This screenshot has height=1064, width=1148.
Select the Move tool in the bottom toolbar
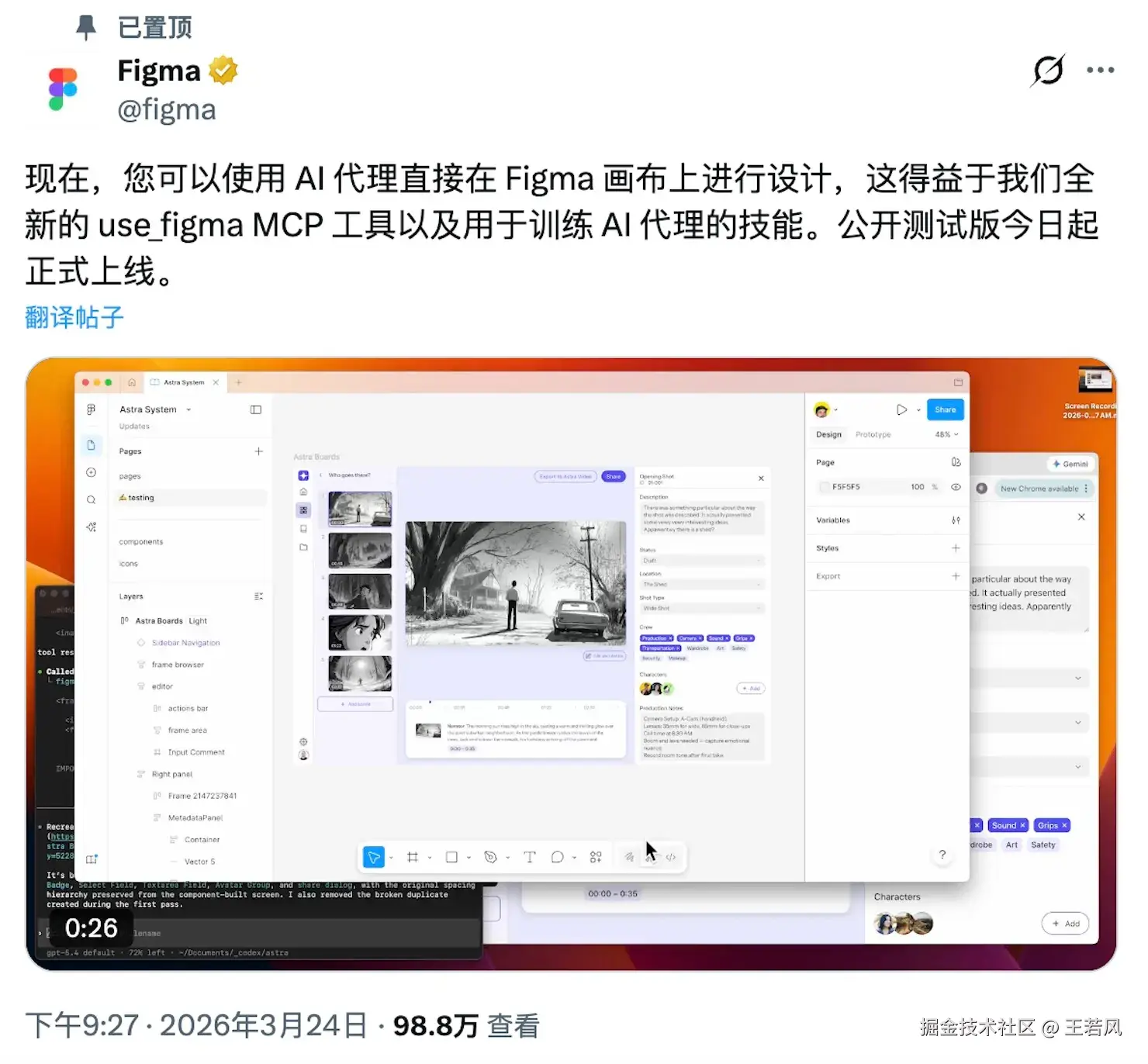[x=374, y=857]
